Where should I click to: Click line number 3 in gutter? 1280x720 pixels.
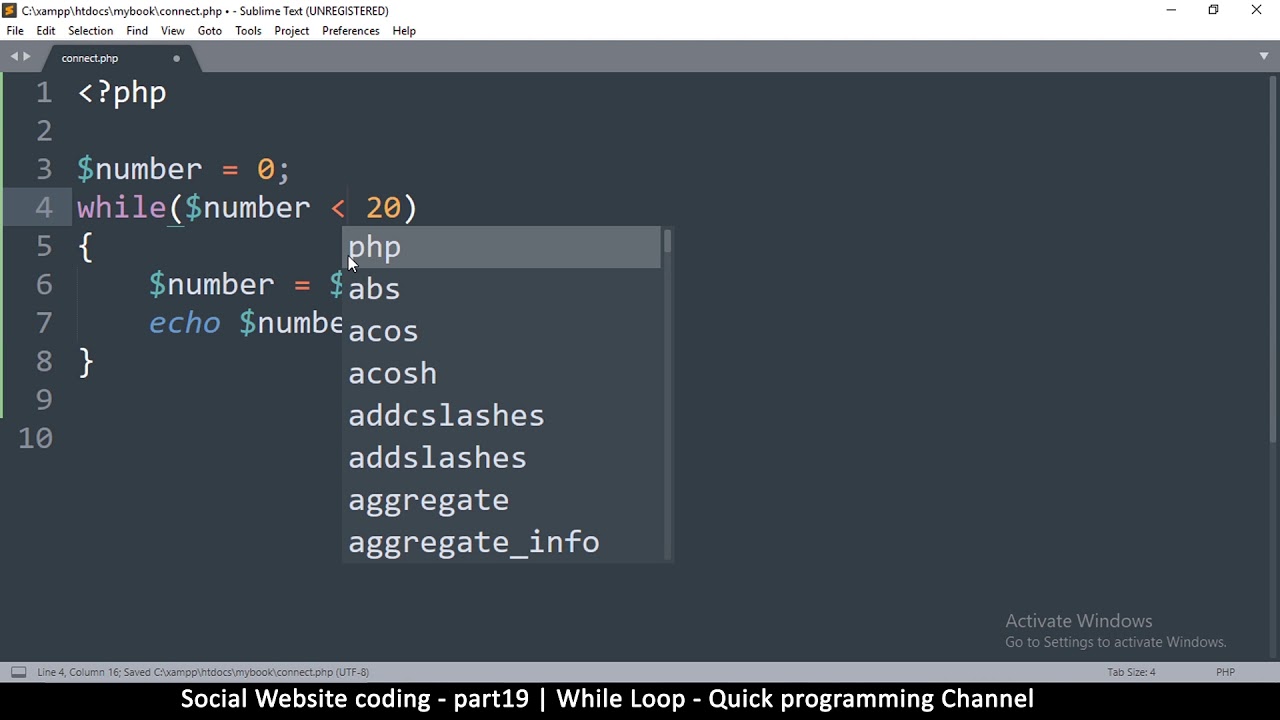[x=44, y=169]
